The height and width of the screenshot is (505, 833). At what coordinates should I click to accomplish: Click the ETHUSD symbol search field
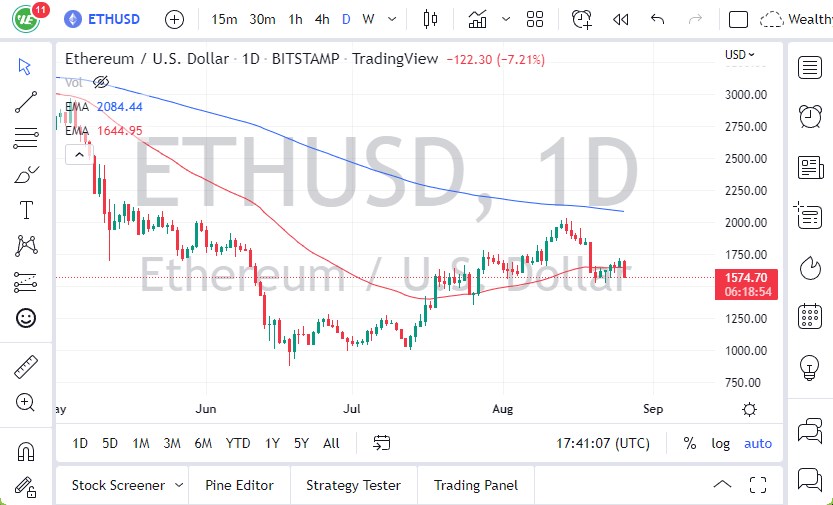114,19
